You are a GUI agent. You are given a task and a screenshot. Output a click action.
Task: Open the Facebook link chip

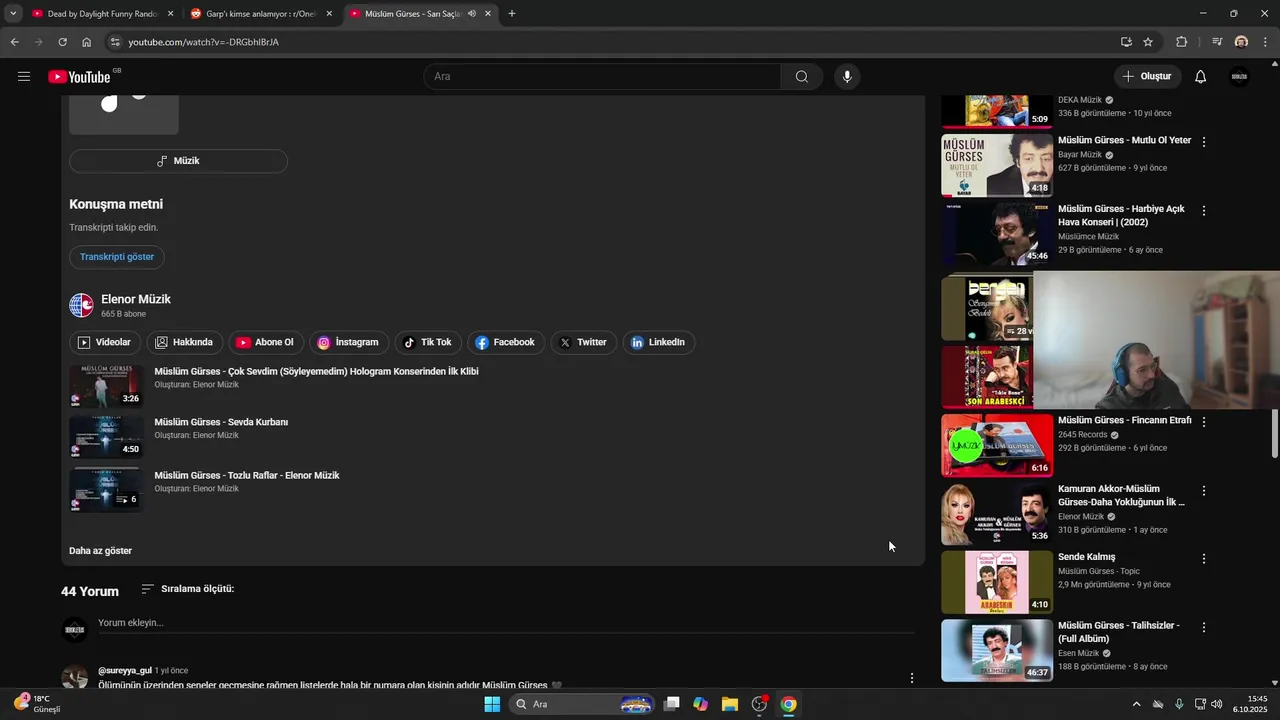[x=506, y=342]
